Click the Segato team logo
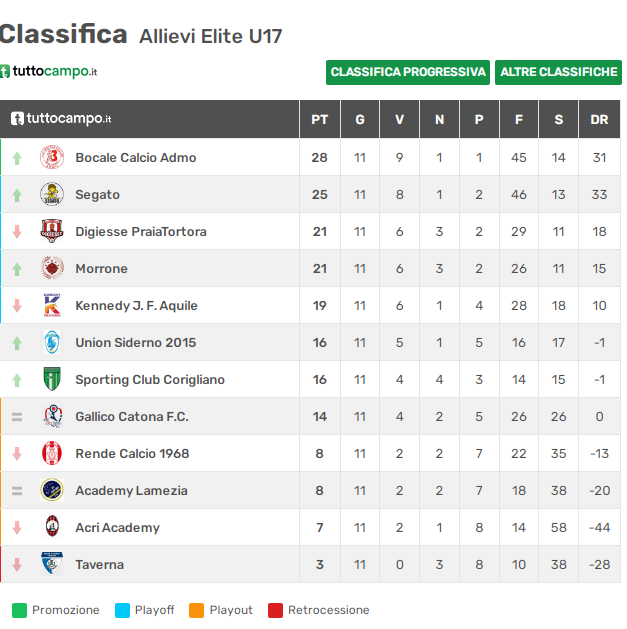Viewport: 627px width, 629px height. pyautogui.click(x=52, y=194)
